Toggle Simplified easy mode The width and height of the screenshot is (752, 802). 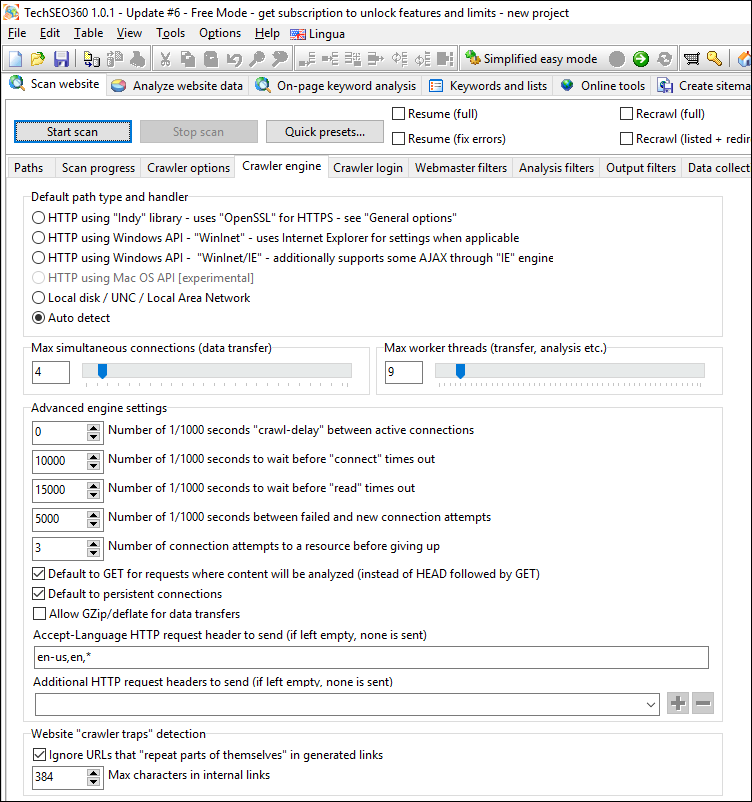[x=530, y=59]
